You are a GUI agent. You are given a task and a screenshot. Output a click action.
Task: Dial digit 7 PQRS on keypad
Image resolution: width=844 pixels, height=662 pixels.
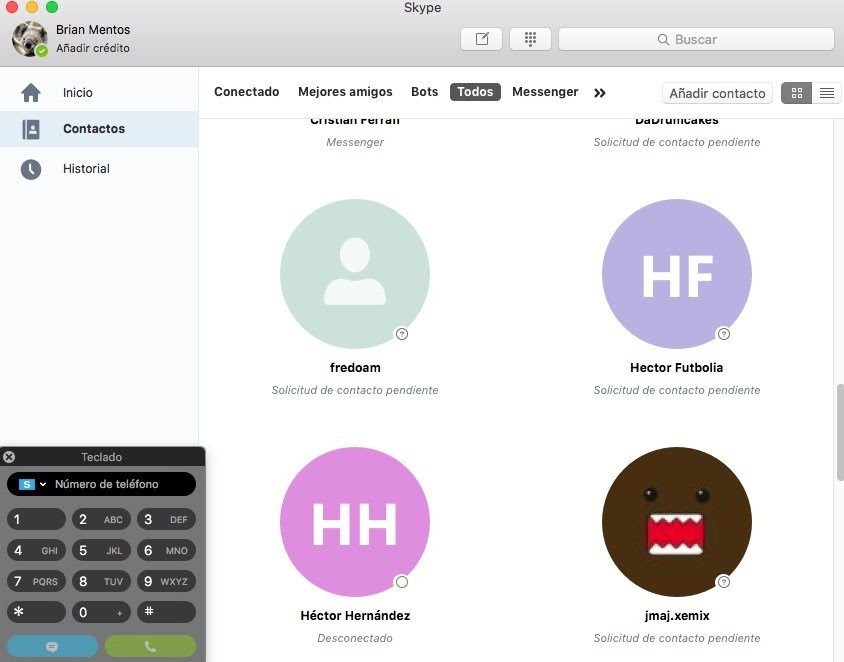(36, 581)
